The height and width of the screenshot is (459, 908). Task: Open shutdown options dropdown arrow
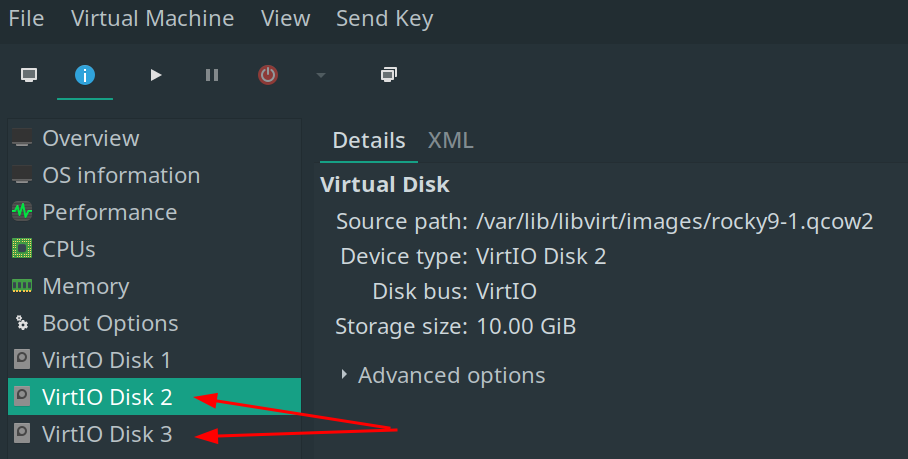click(x=320, y=75)
